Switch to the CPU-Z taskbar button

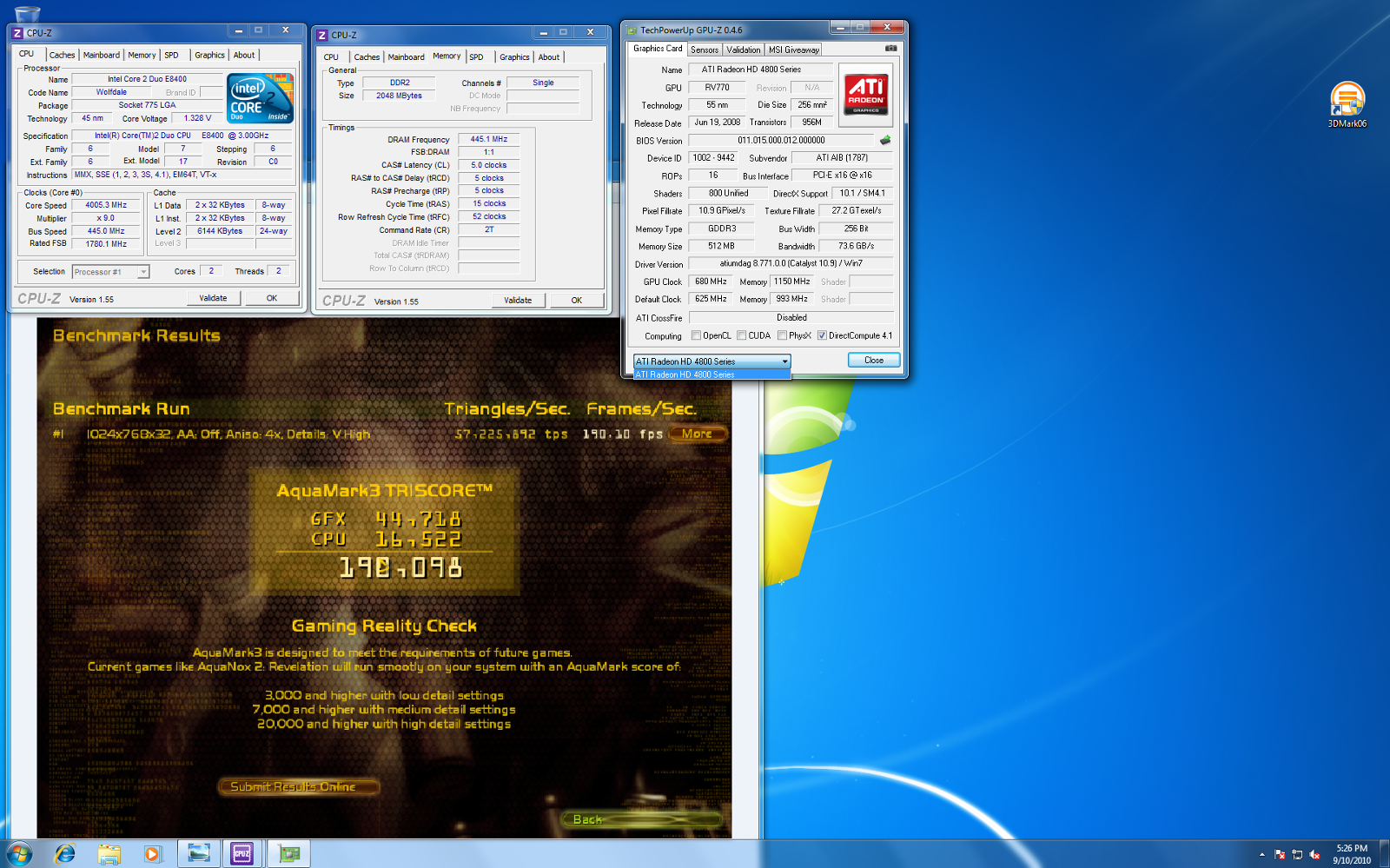(242, 854)
